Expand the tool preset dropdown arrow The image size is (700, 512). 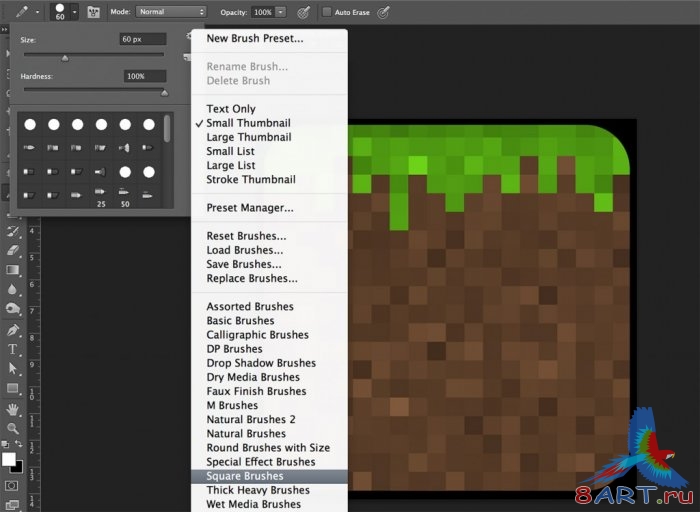[x=38, y=12]
